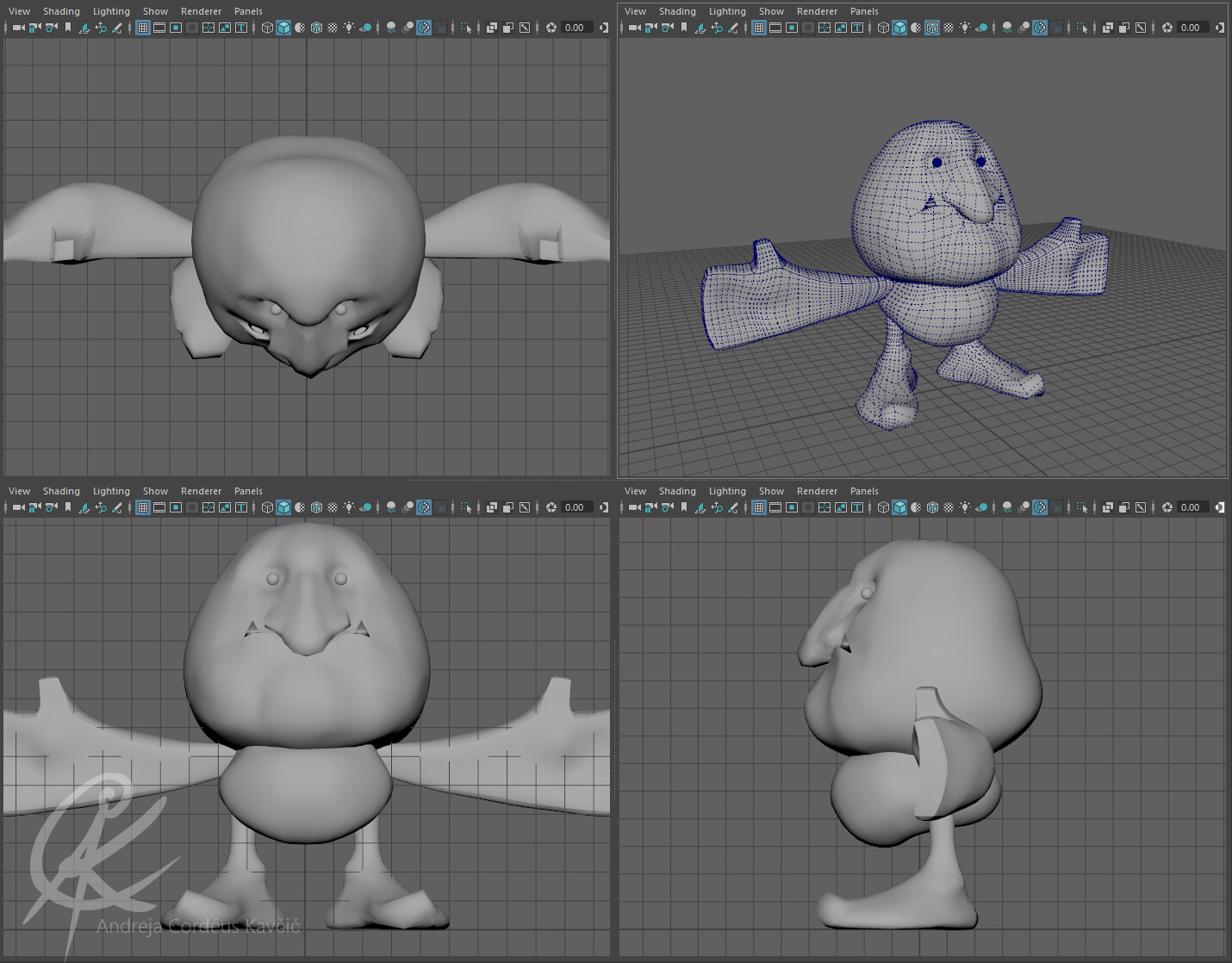Toggle Resolution Gate in the top view panel
1232x963 pixels.
[x=176, y=28]
